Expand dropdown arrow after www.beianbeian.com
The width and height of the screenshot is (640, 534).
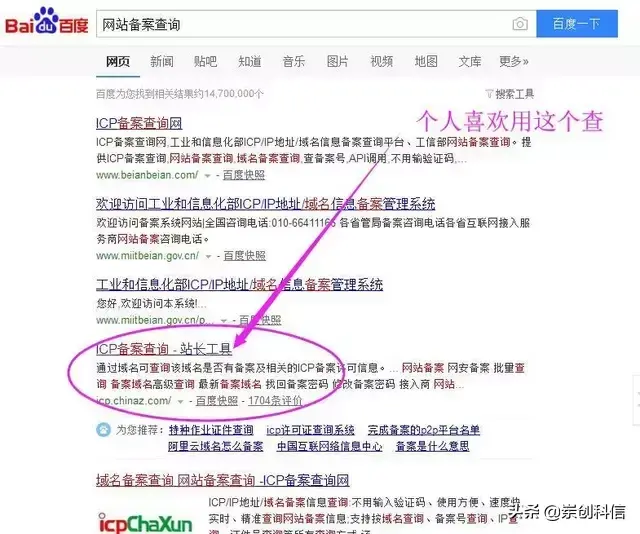click(207, 176)
